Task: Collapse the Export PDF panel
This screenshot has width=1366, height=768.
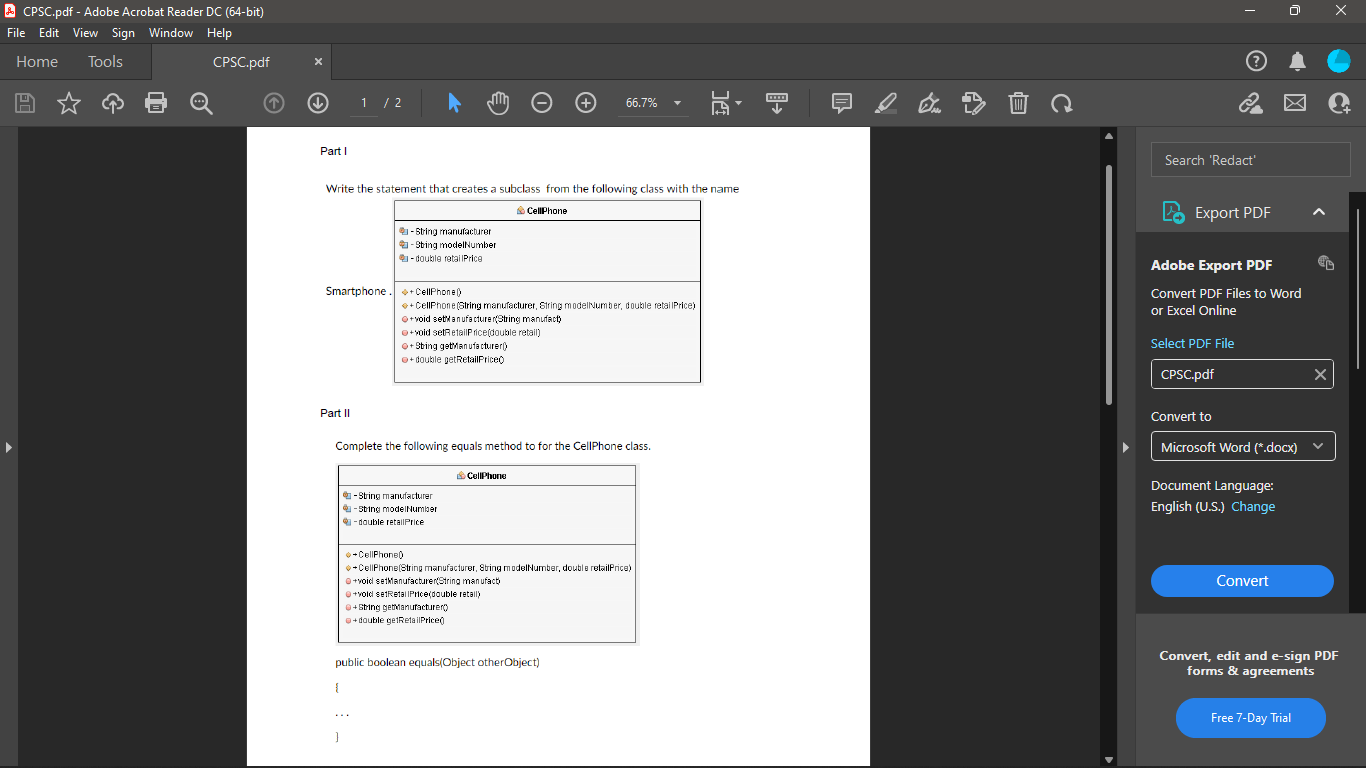Action: (x=1319, y=212)
